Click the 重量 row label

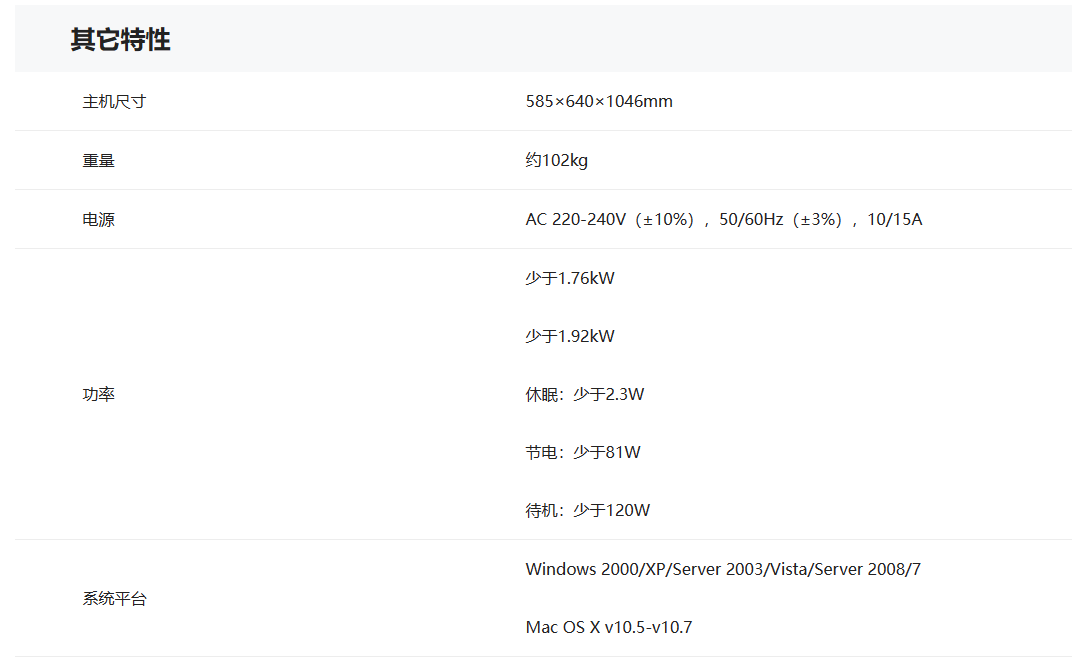coord(98,160)
